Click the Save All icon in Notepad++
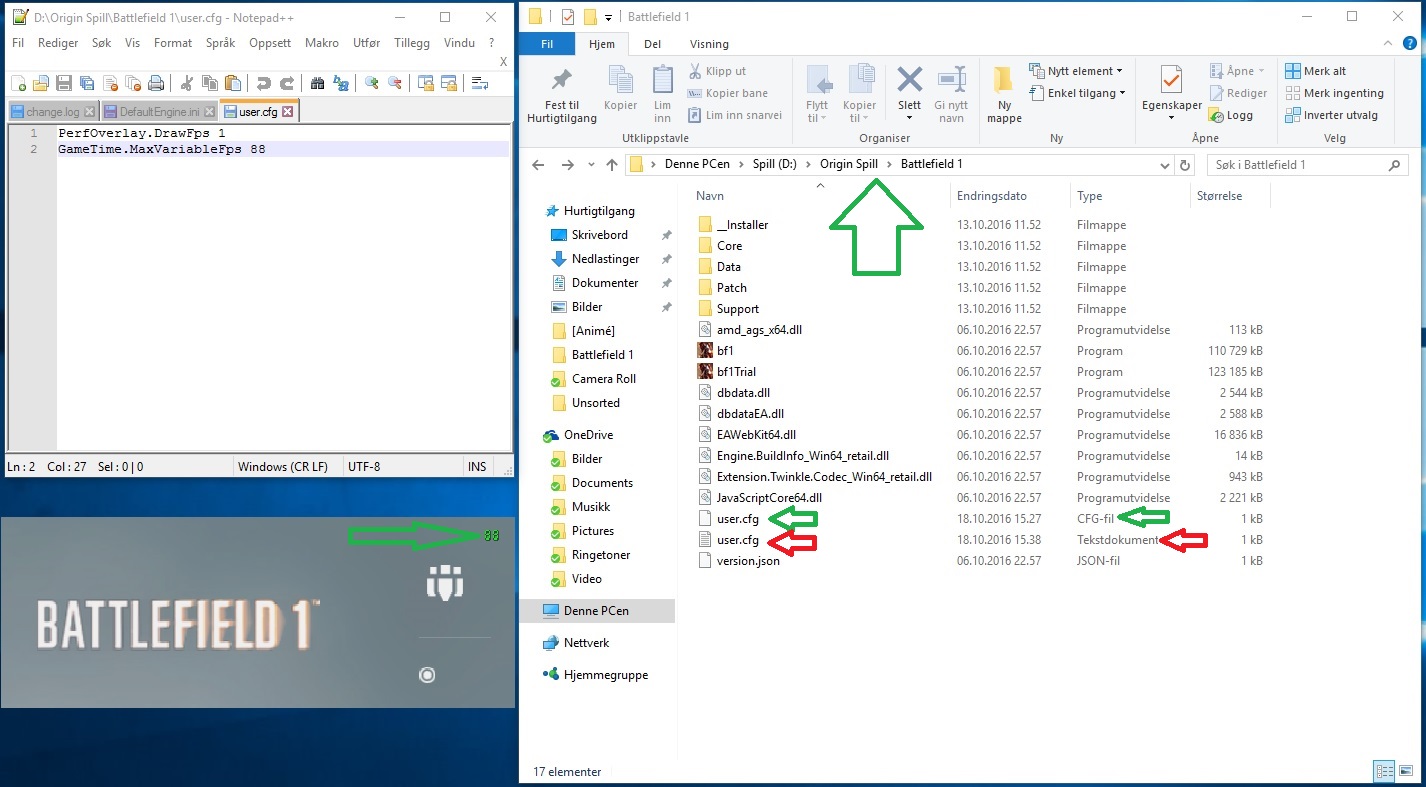Image resolution: width=1426 pixels, height=787 pixels. 87,83
